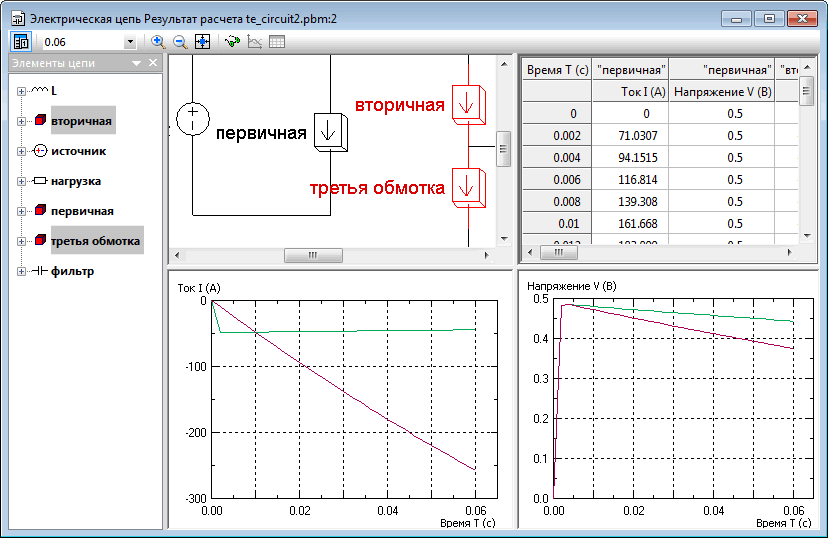
Task: Click the table vertical scrollbar thumb
Action: tap(807, 91)
